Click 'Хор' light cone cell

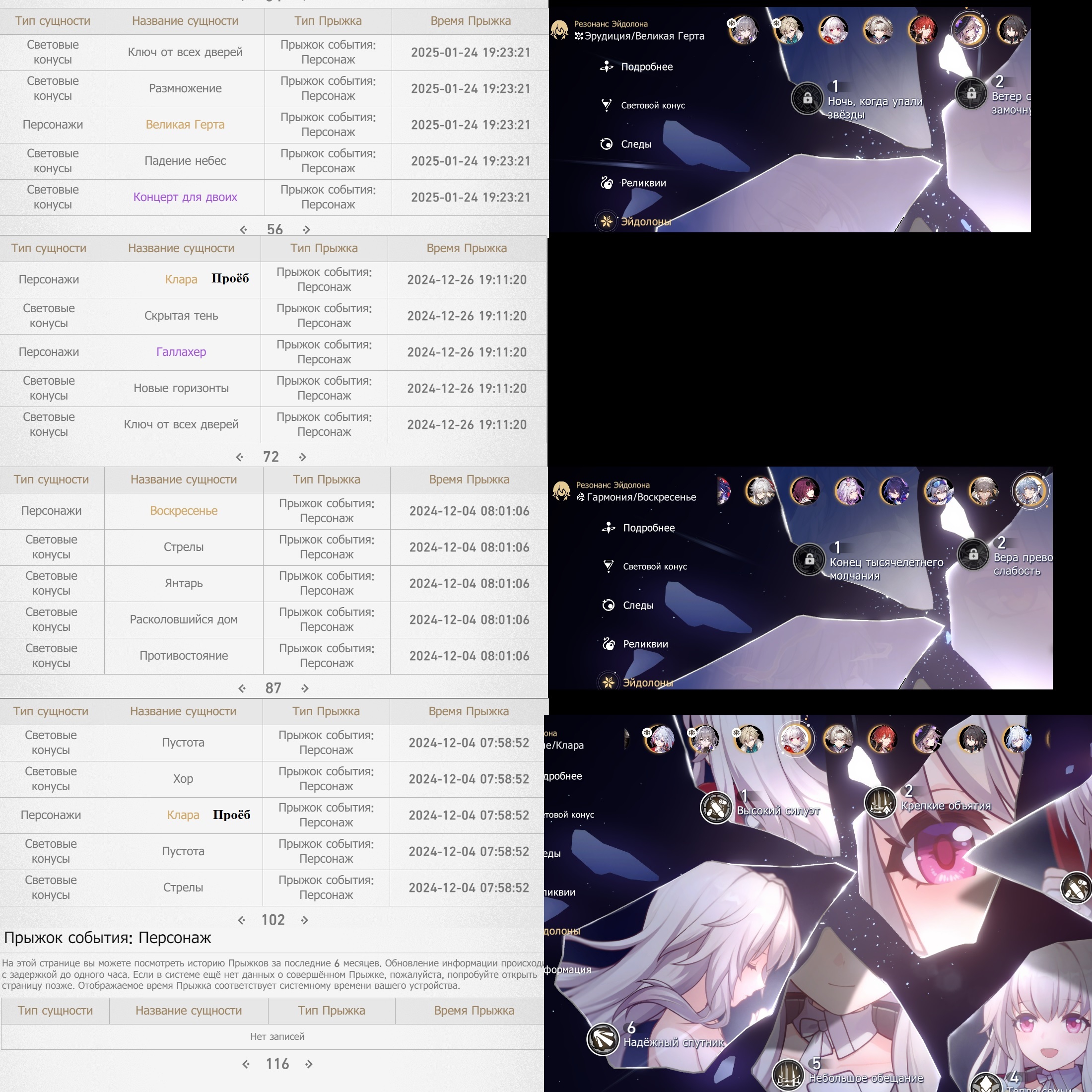click(x=183, y=778)
